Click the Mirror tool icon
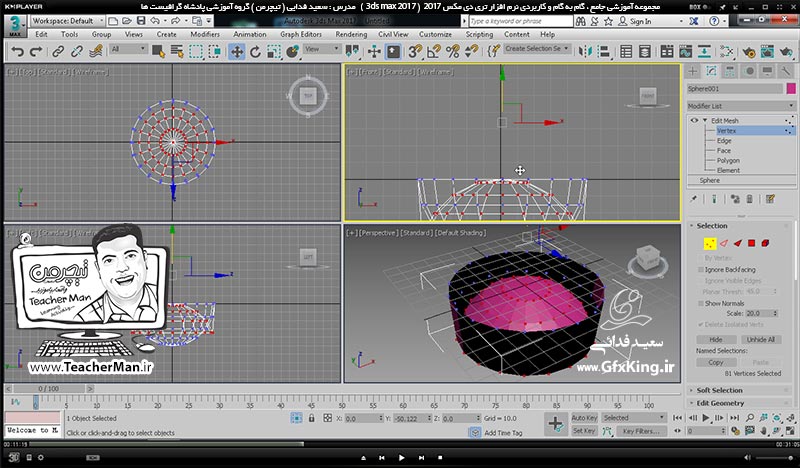Viewport: 800px width, 468px height. 585,52
